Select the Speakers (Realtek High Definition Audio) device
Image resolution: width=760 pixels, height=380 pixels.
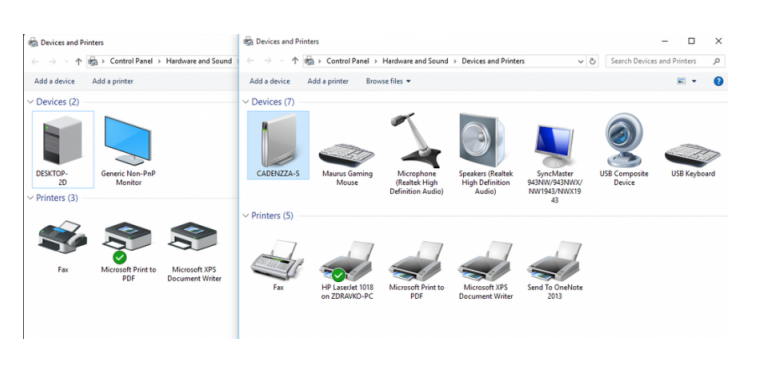(486, 154)
